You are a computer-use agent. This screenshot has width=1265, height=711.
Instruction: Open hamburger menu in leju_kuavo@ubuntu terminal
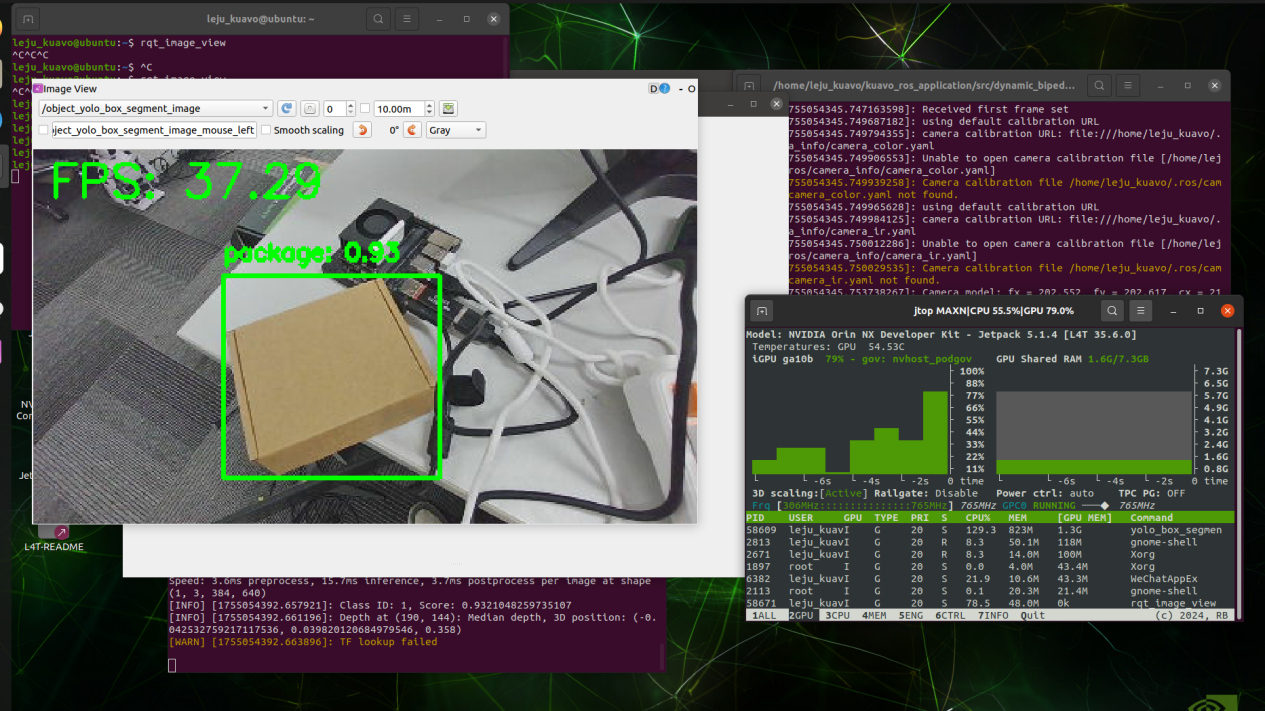click(x=406, y=19)
